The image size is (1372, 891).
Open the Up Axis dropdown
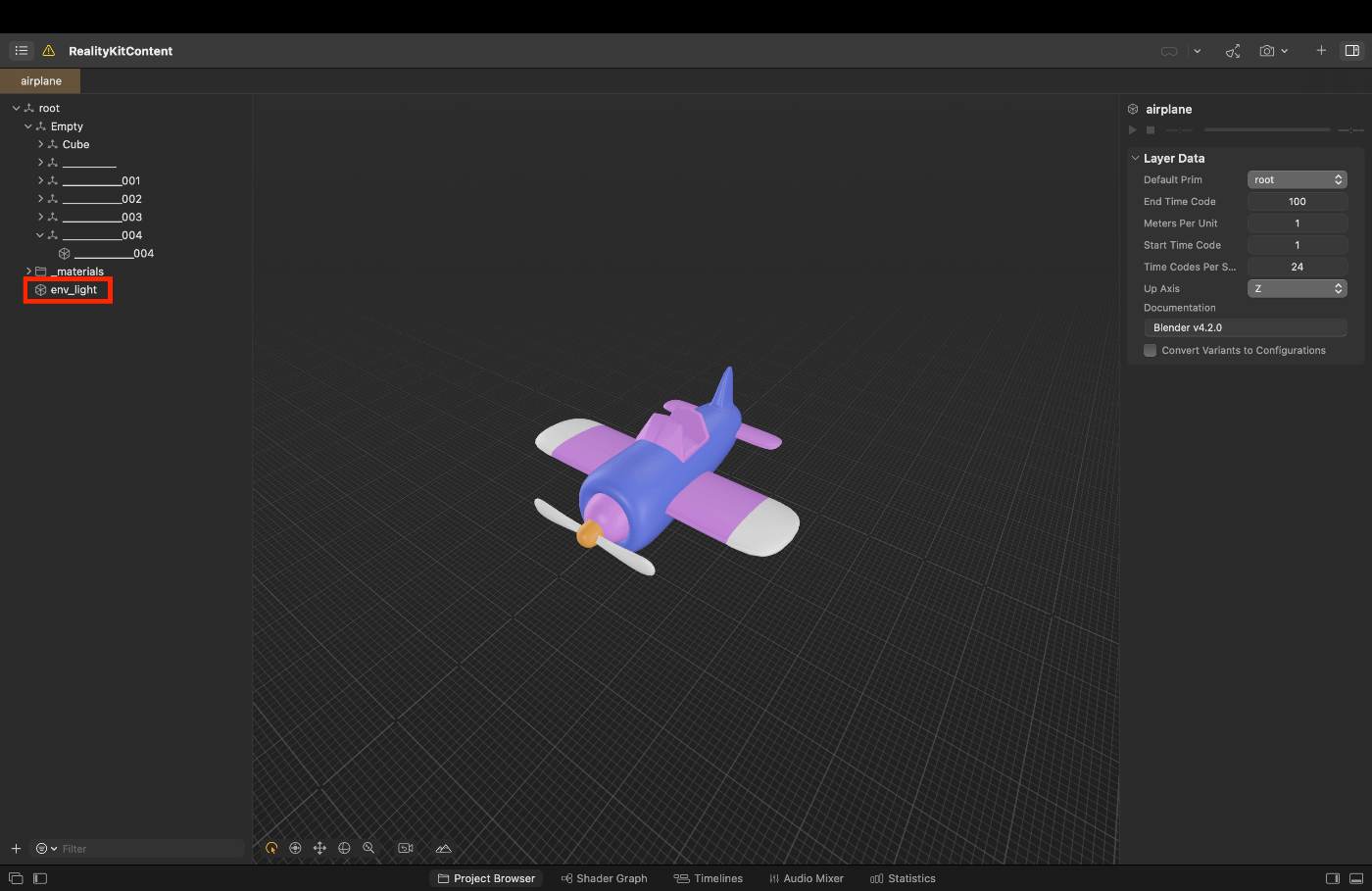click(1297, 288)
